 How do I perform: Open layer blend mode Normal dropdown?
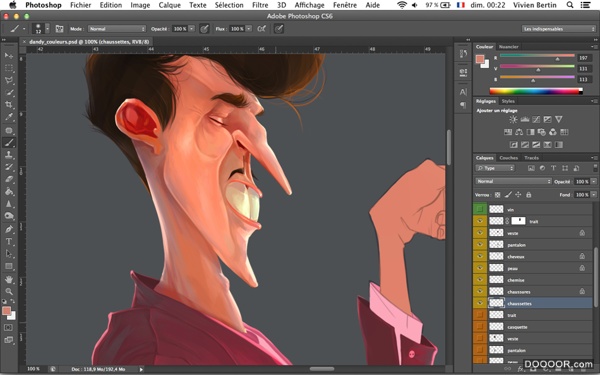(x=514, y=181)
